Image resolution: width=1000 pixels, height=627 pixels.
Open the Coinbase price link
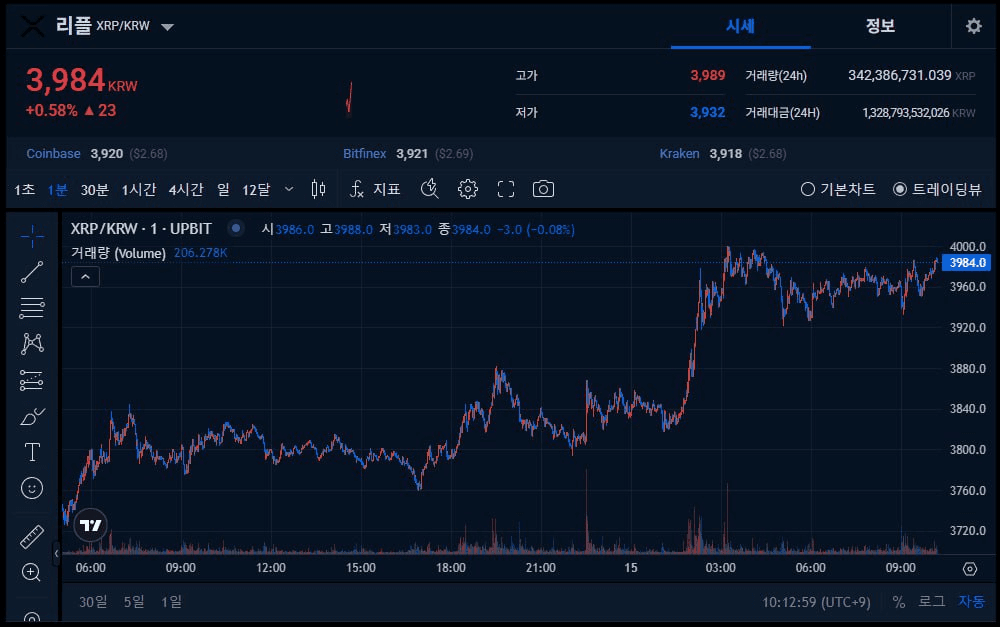54,154
